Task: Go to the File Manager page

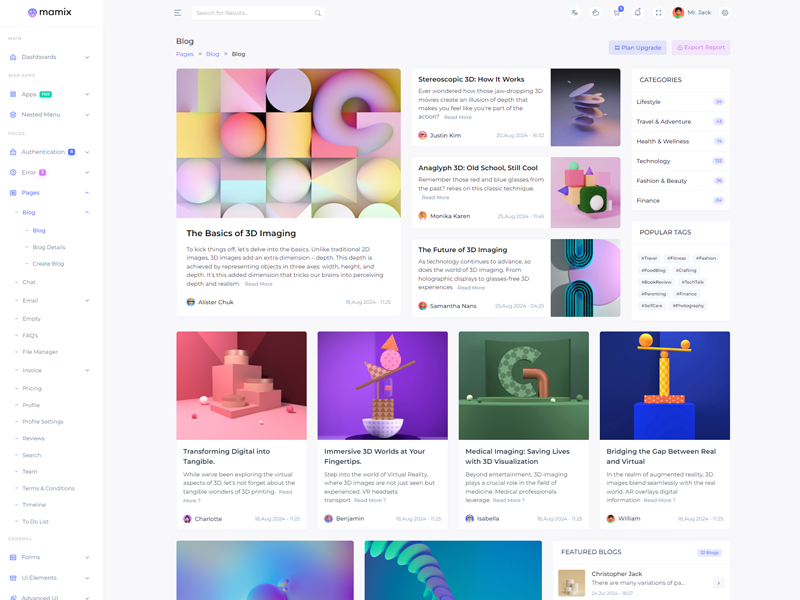Action: pos(40,352)
